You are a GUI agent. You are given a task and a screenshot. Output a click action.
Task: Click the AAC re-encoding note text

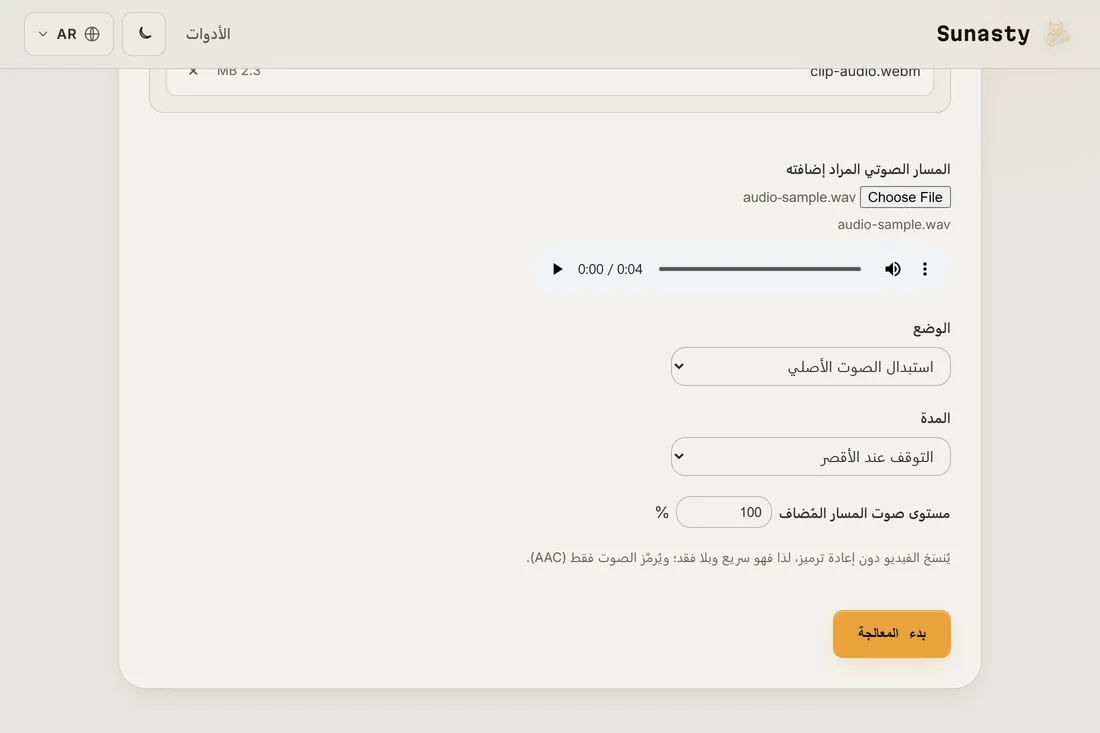(738, 558)
